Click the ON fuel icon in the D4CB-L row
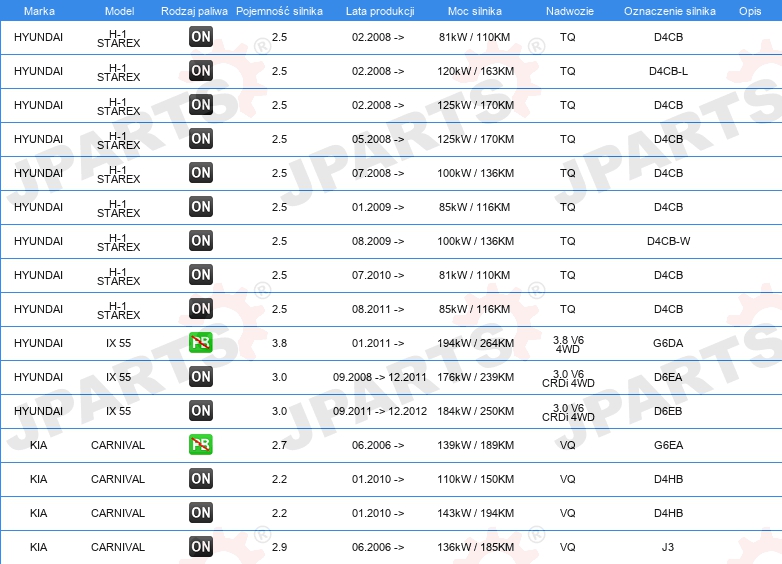Viewport: 782px width, 564px height. [201, 70]
